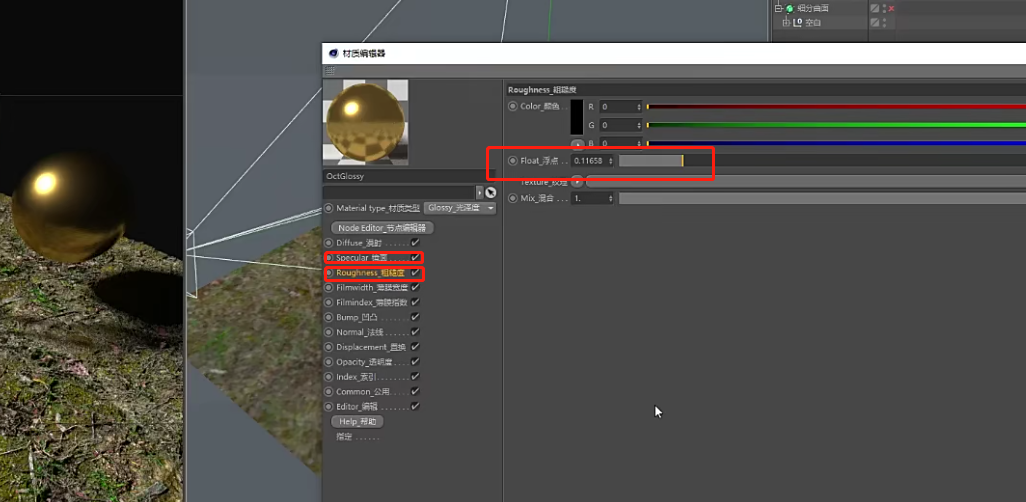Click the empty field below the OctGlossy name
Image resolution: width=1026 pixels, height=502 pixels.
[x=399, y=192]
